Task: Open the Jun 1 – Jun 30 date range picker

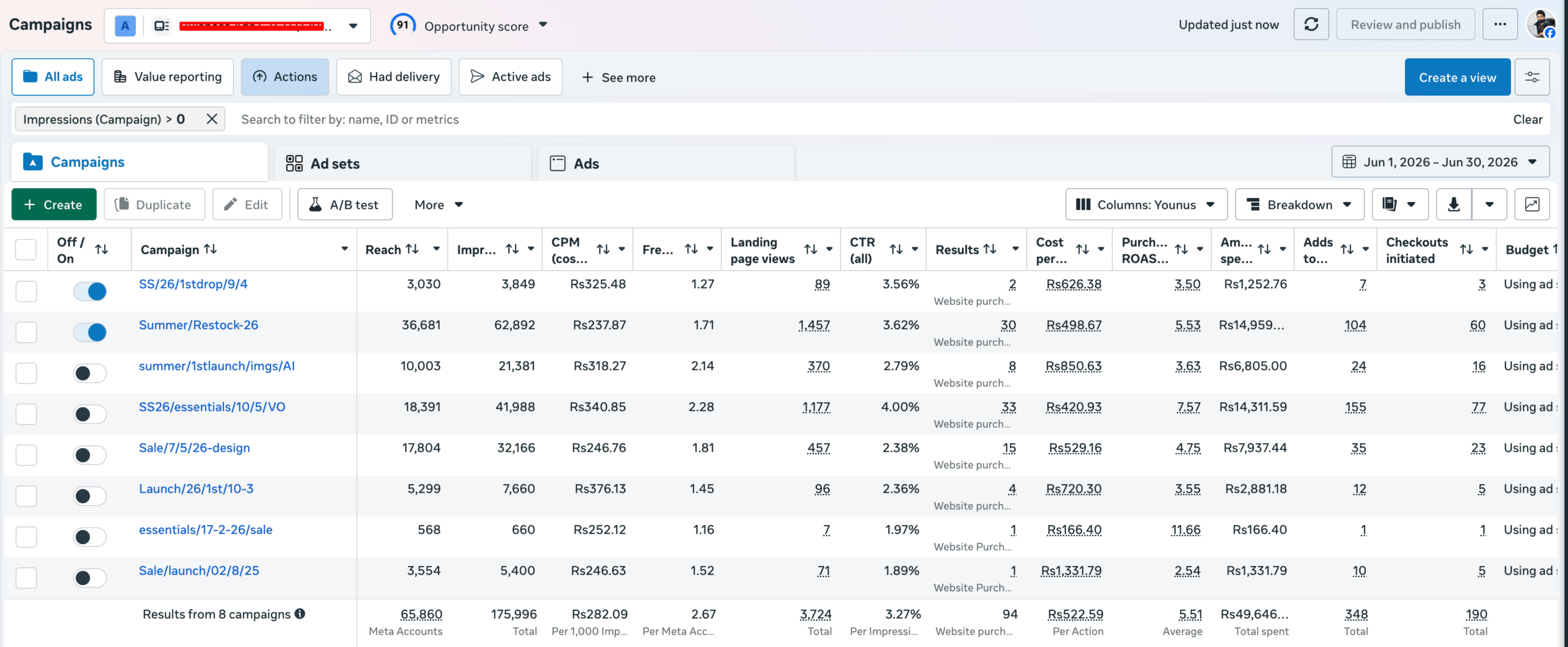Action: pyautogui.click(x=1441, y=162)
